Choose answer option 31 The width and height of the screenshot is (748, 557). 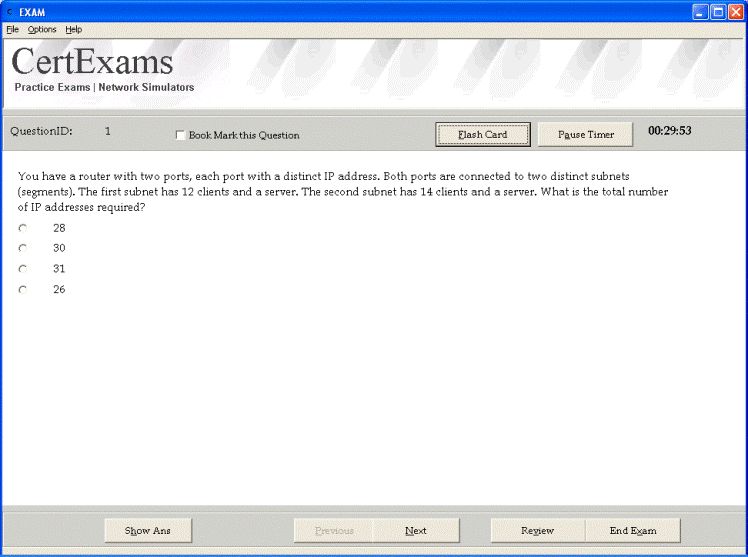tap(23, 268)
